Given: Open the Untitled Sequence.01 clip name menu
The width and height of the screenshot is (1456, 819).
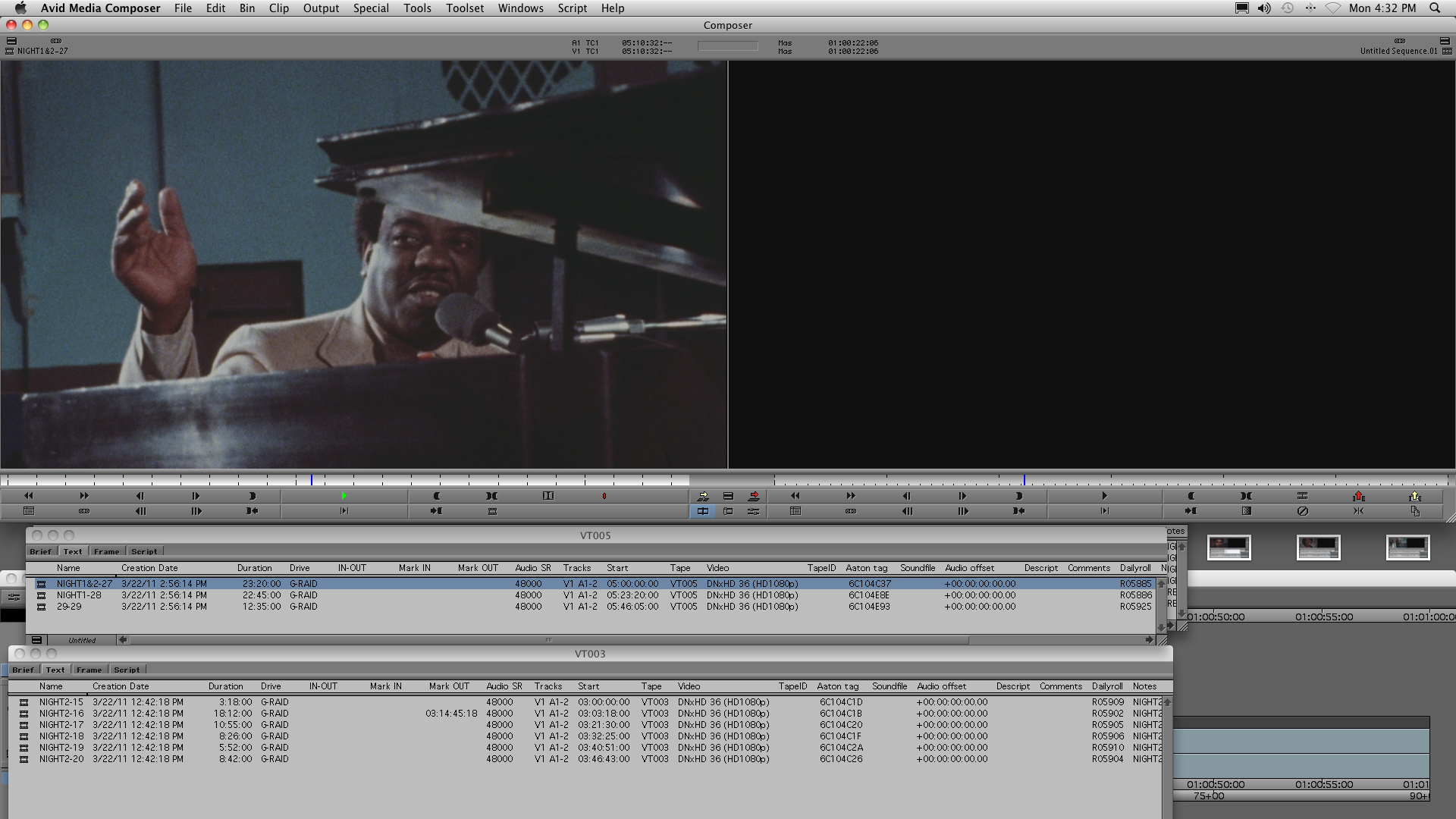Looking at the screenshot, I should coord(1398,51).
